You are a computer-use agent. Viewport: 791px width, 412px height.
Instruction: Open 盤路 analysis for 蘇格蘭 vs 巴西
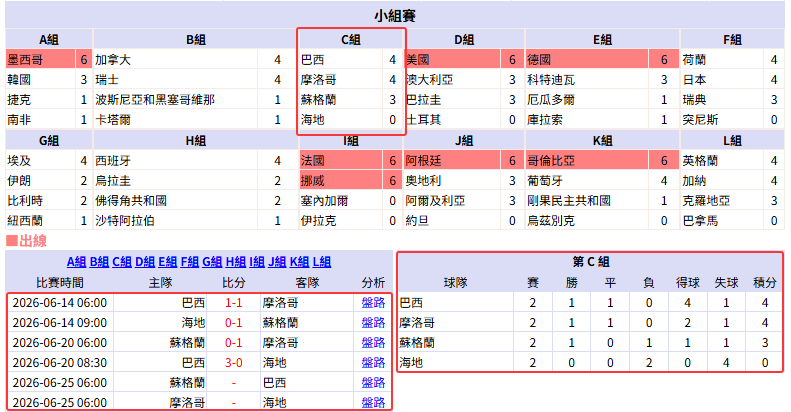click(373, 383)
